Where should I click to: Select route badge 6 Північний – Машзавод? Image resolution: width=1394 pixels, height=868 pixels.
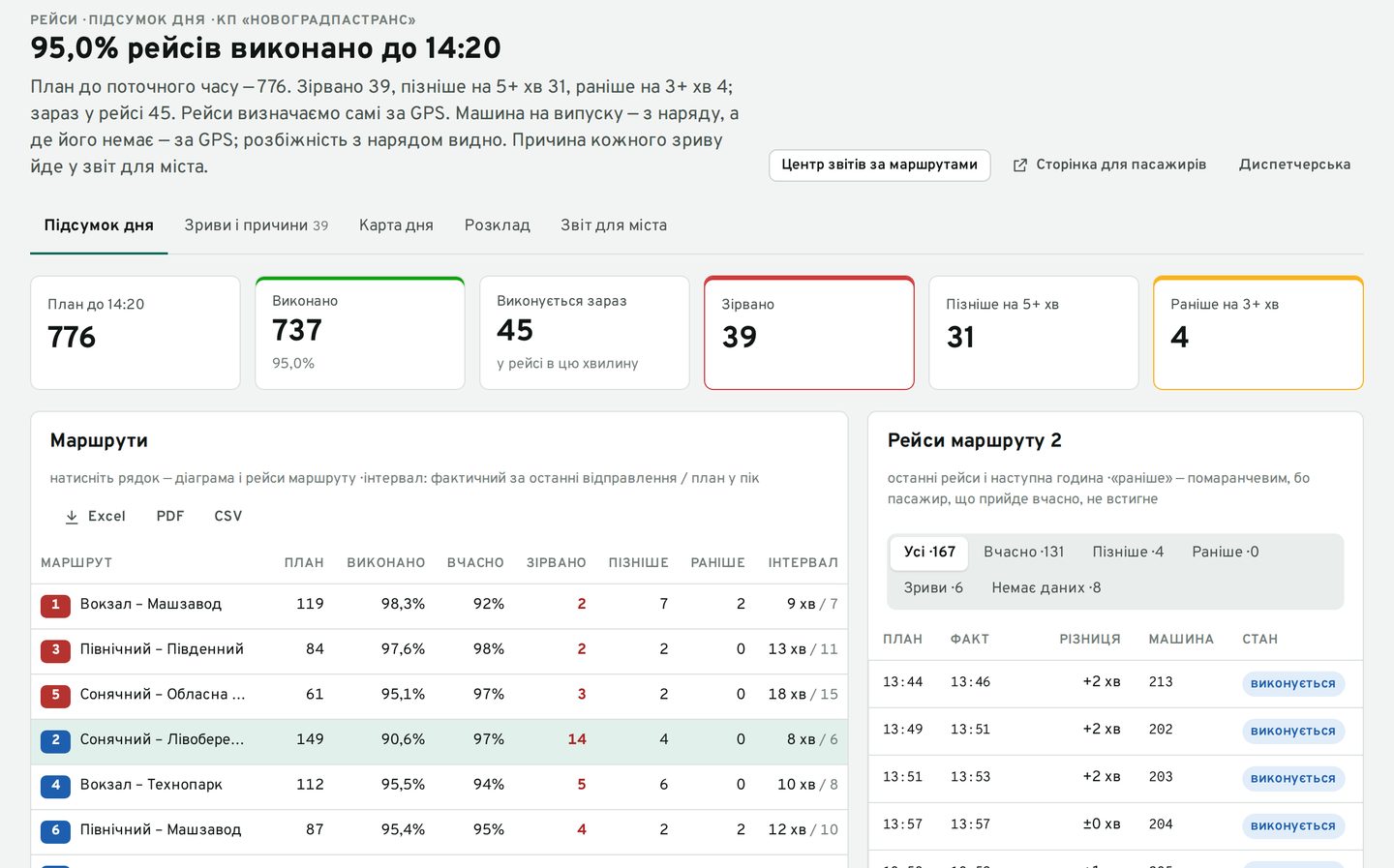55,831
